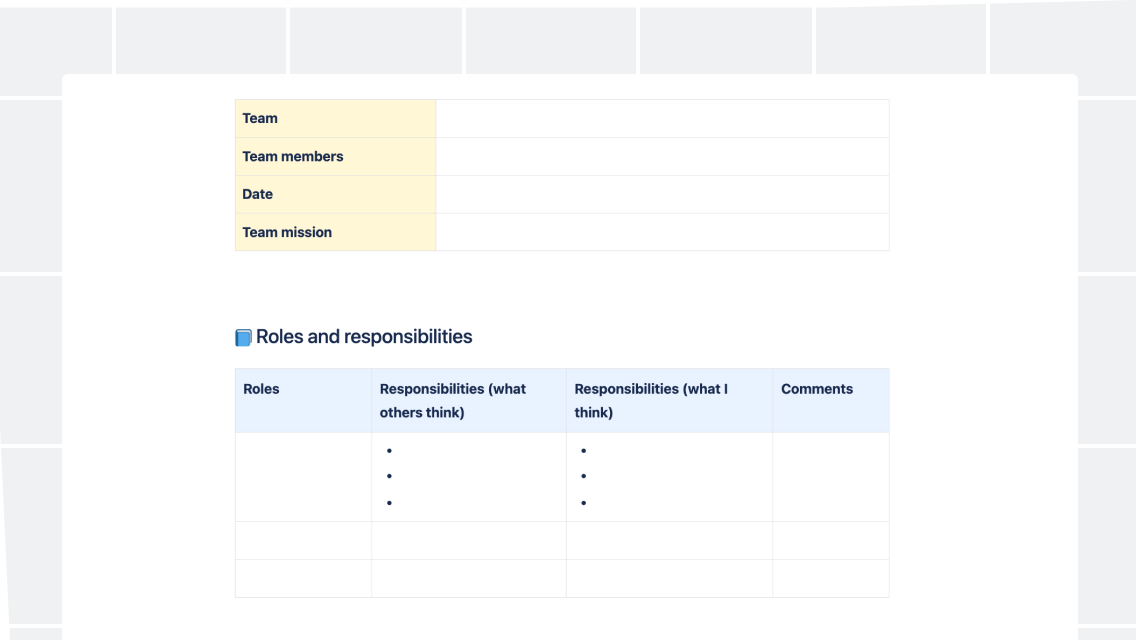Click the 'Roles' column header
The image size is (1136, 640).
coord(304,401)
